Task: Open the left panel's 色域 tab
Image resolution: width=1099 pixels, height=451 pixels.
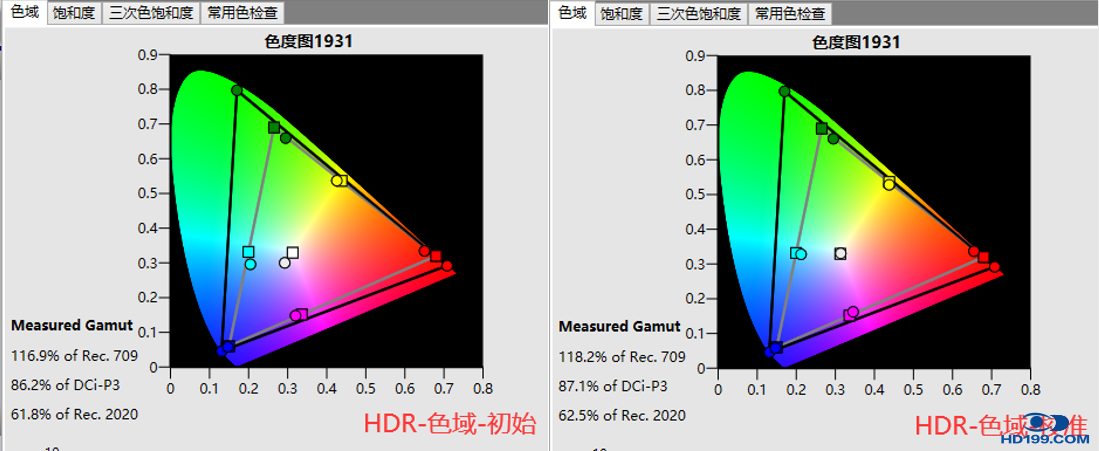Action: [x=24, y=13]
